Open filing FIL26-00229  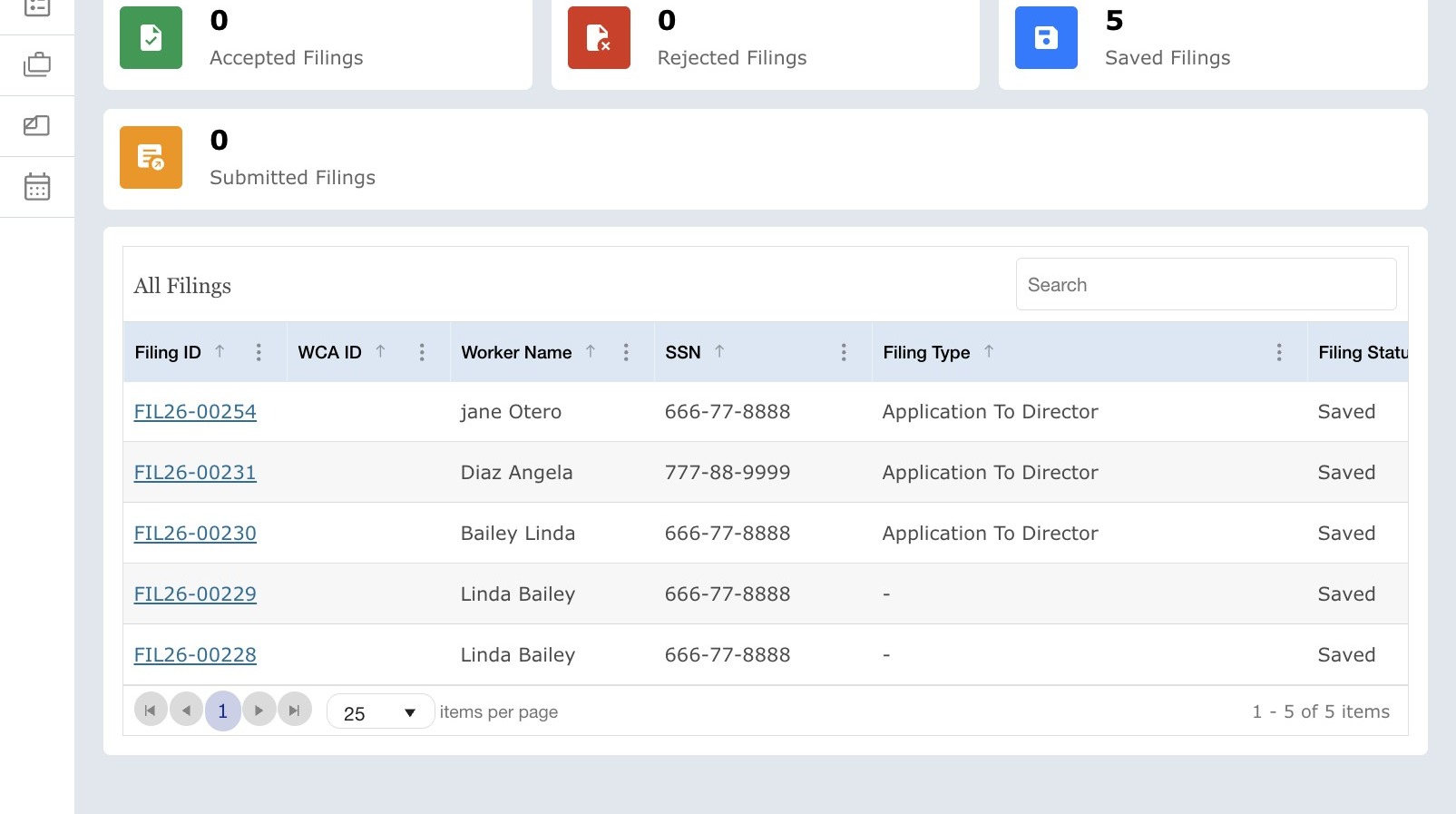click(x=195, y=594)
